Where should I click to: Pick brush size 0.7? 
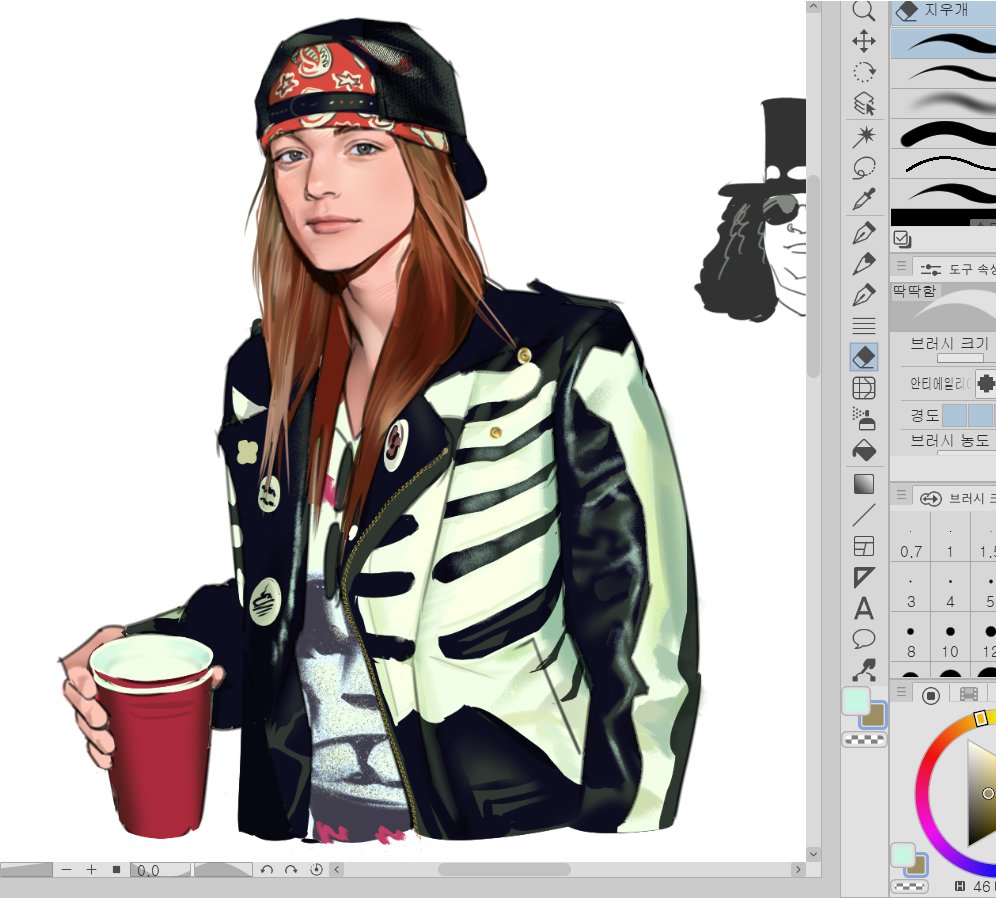click(x=910, y=536)
